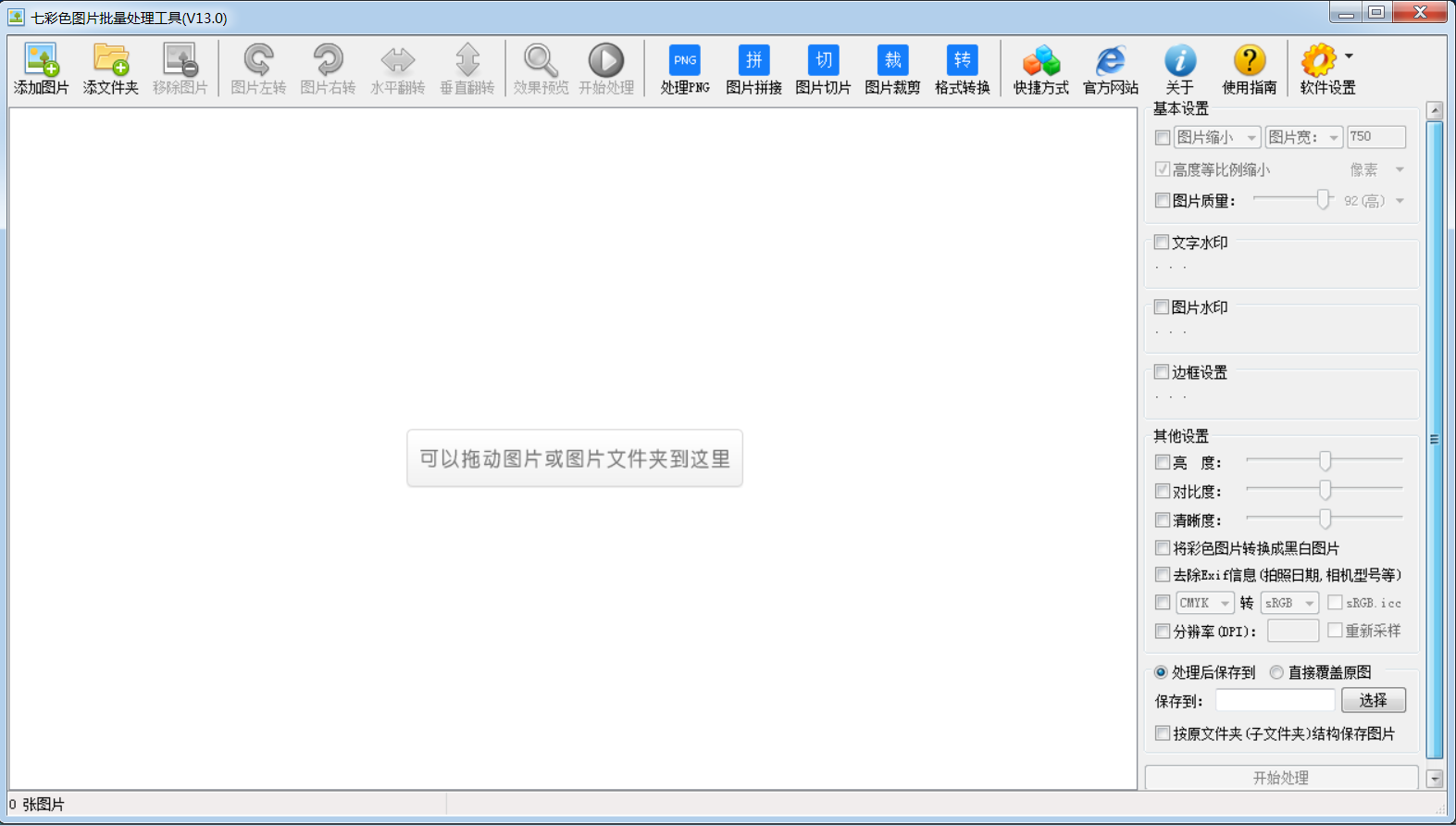Enable the 对比度 contrast checkbox

(1163, 491)
